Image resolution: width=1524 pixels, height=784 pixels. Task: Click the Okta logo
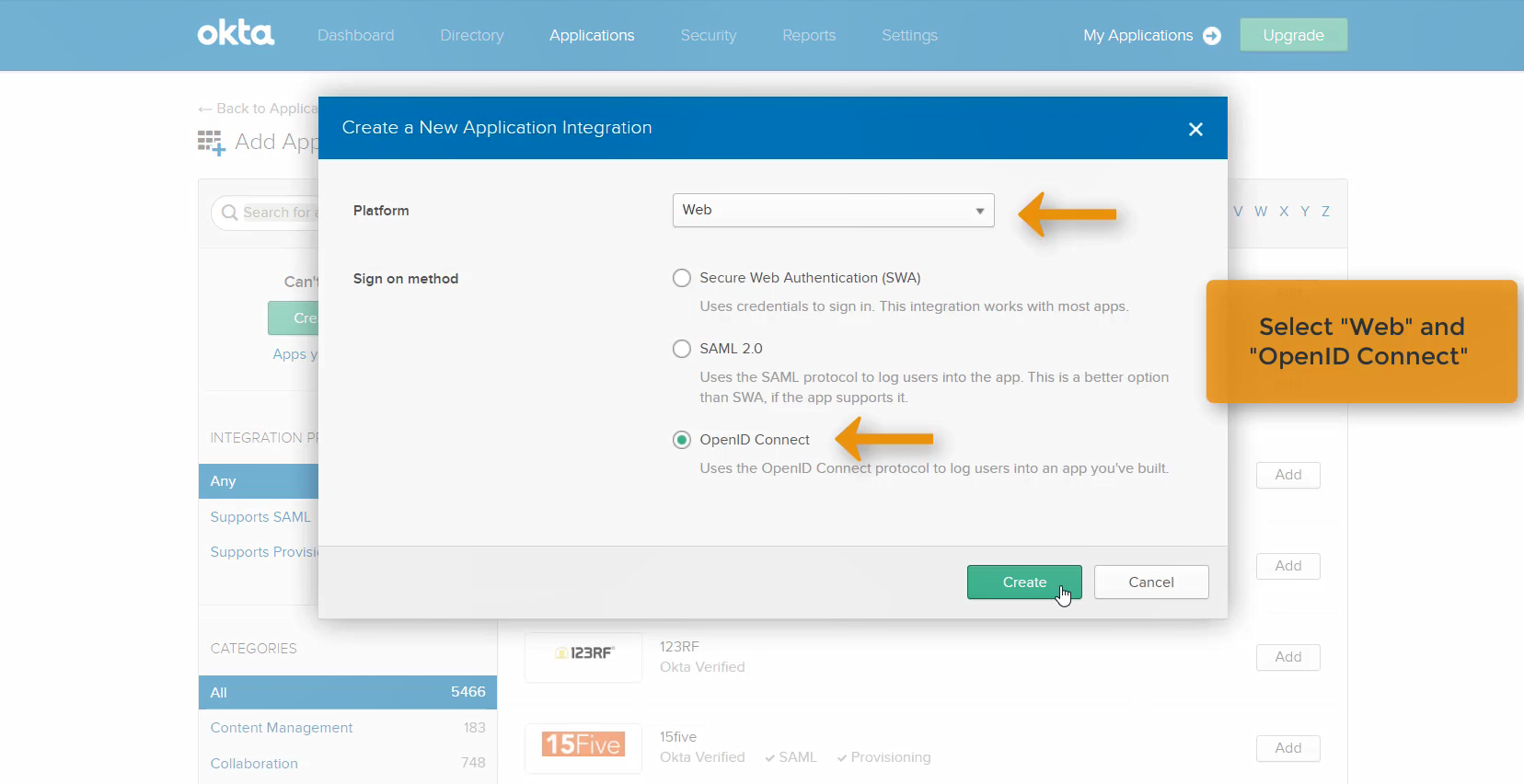[x=236, y=34]
